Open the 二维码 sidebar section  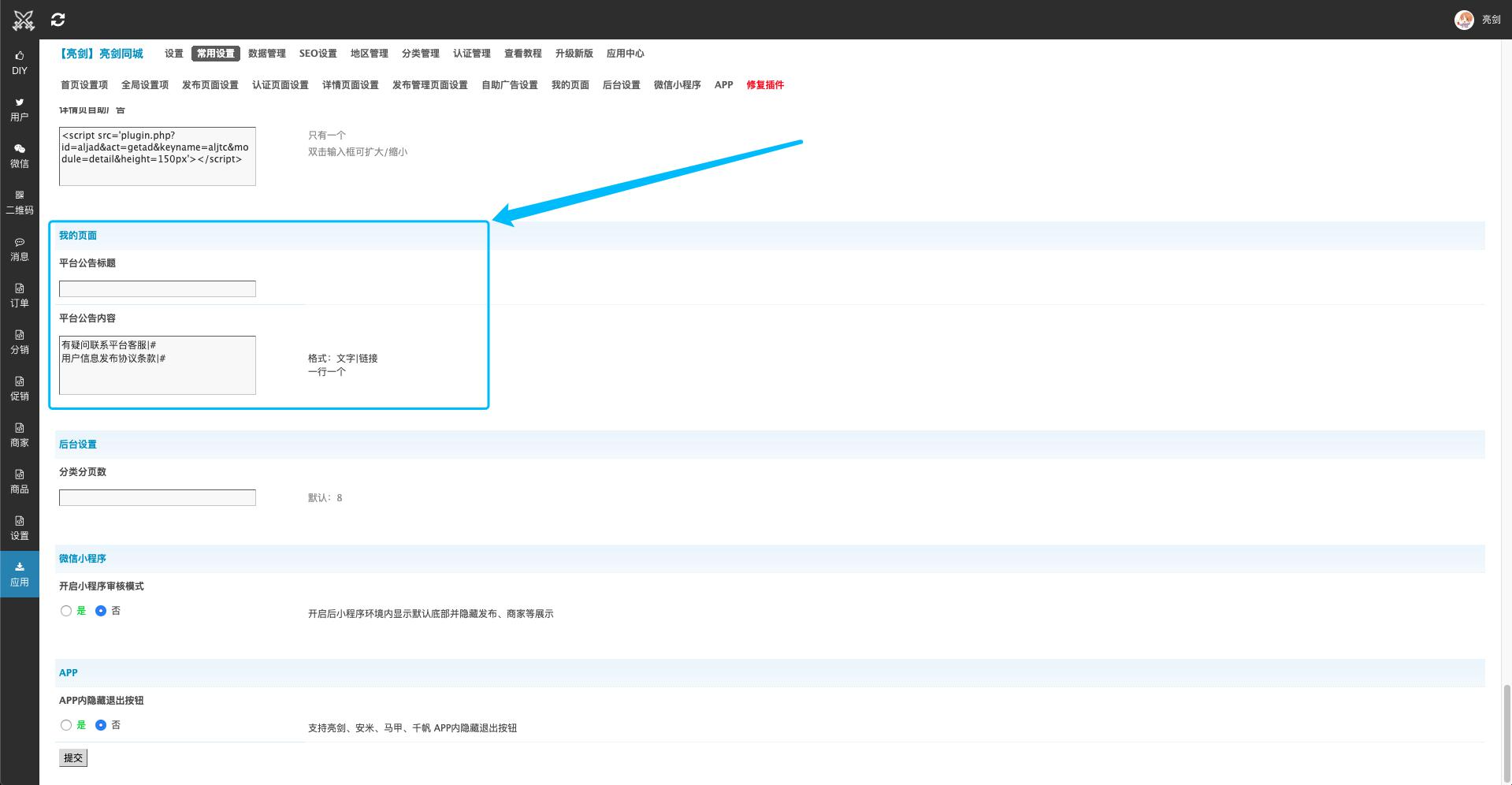tap(20, 203)
